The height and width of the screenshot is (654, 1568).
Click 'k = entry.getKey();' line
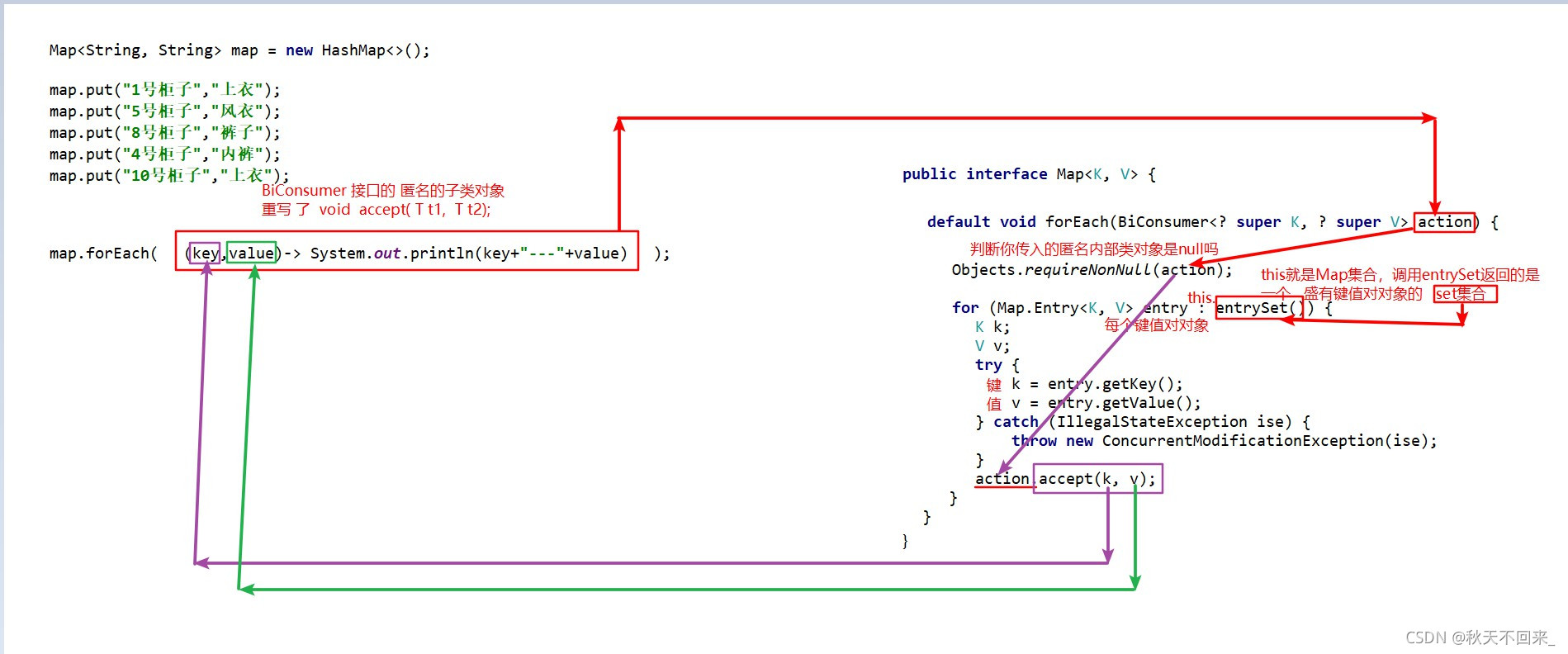point(1097,384)
